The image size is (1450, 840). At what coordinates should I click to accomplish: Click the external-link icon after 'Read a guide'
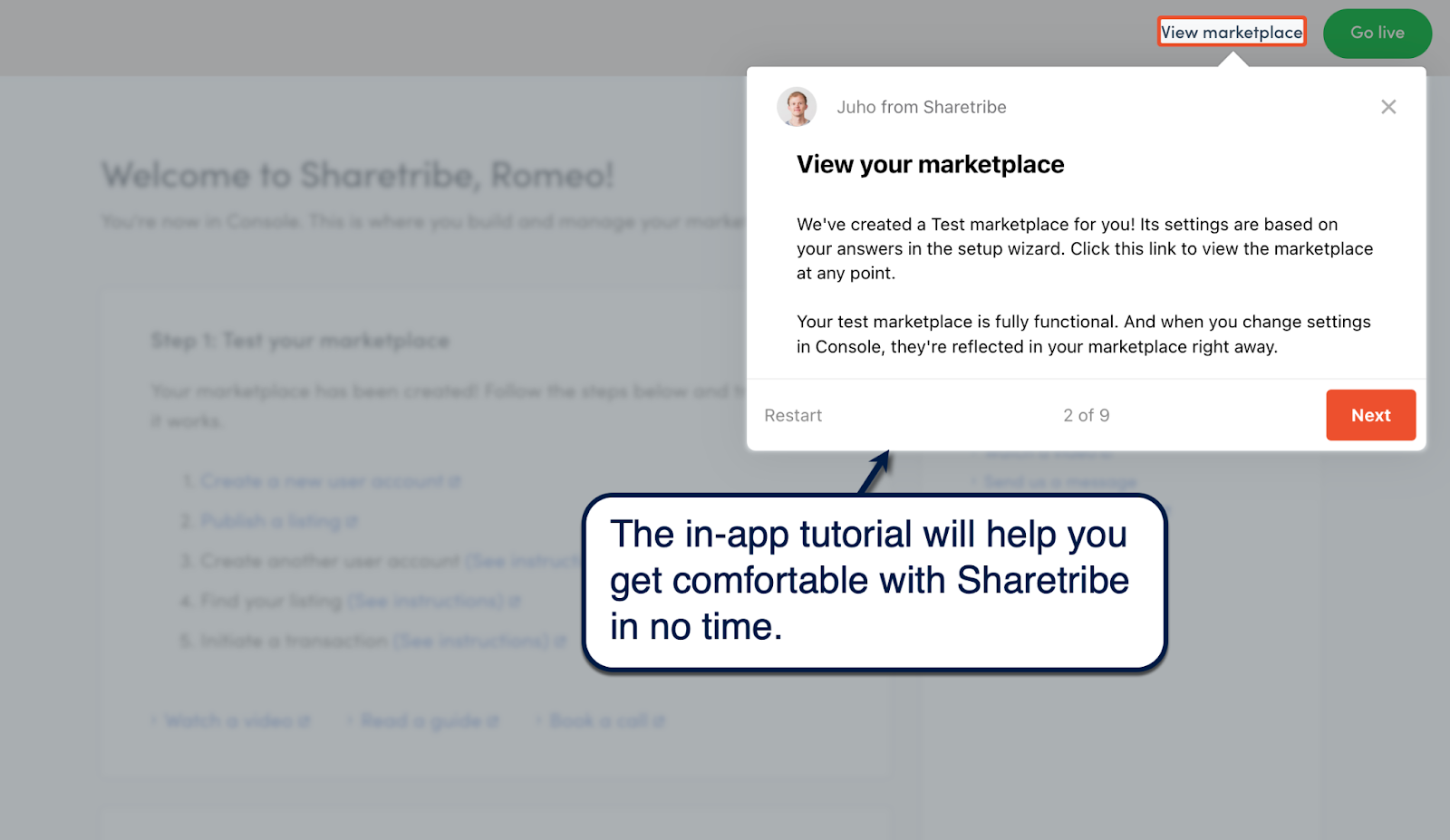point(493,722)
